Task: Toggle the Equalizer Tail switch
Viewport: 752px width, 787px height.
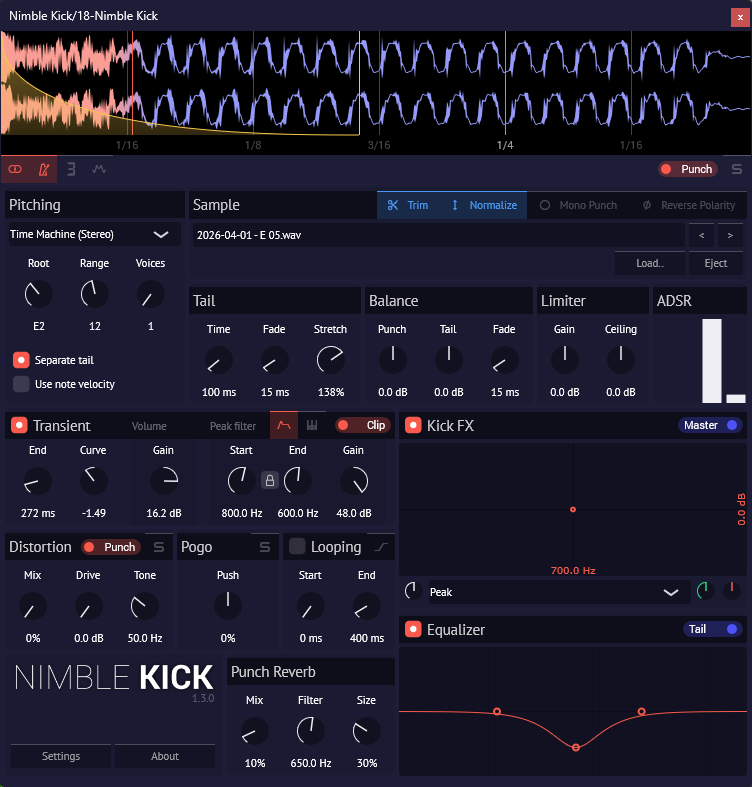Action: (713, 629)
